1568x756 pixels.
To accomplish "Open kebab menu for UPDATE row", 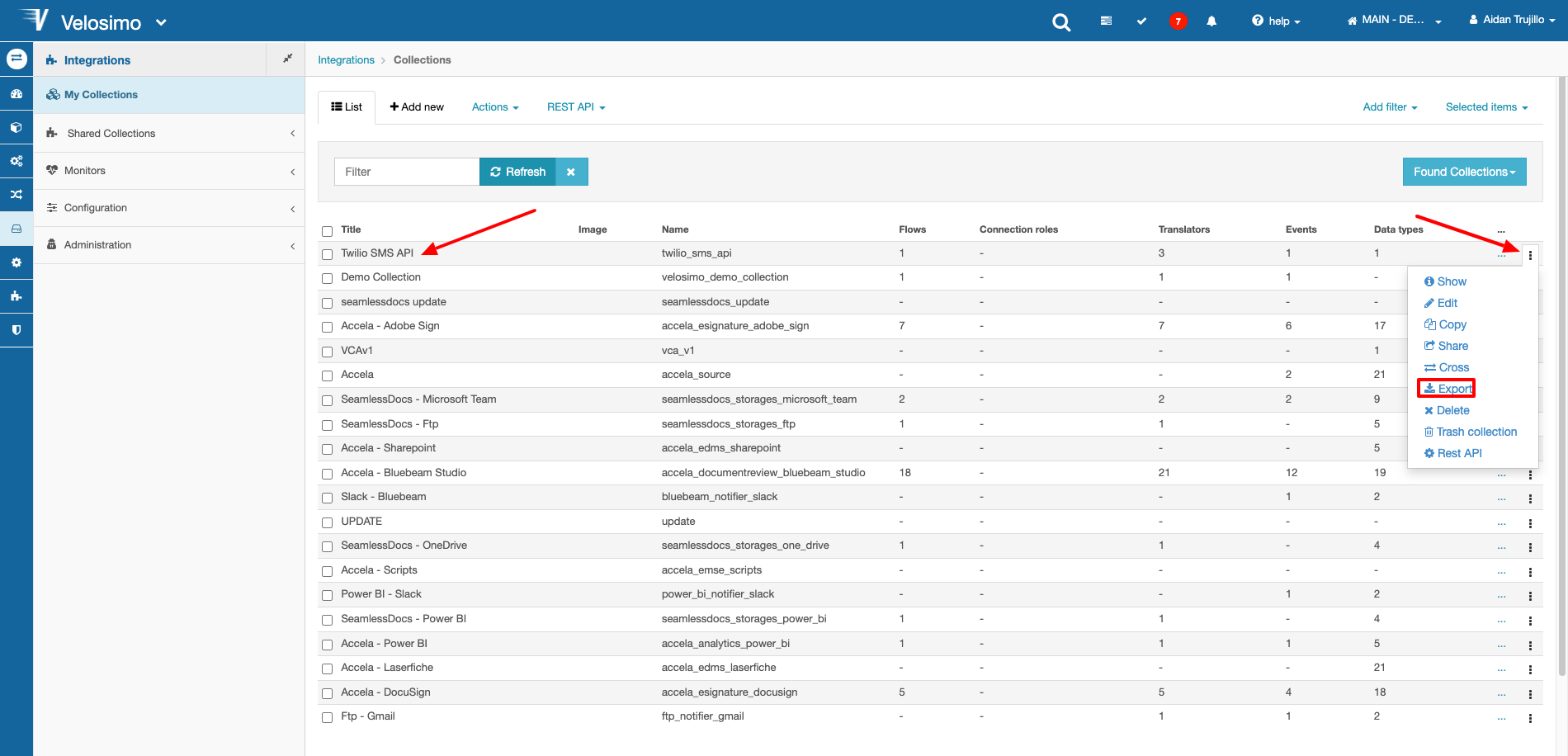I will tap(1530, 523).
